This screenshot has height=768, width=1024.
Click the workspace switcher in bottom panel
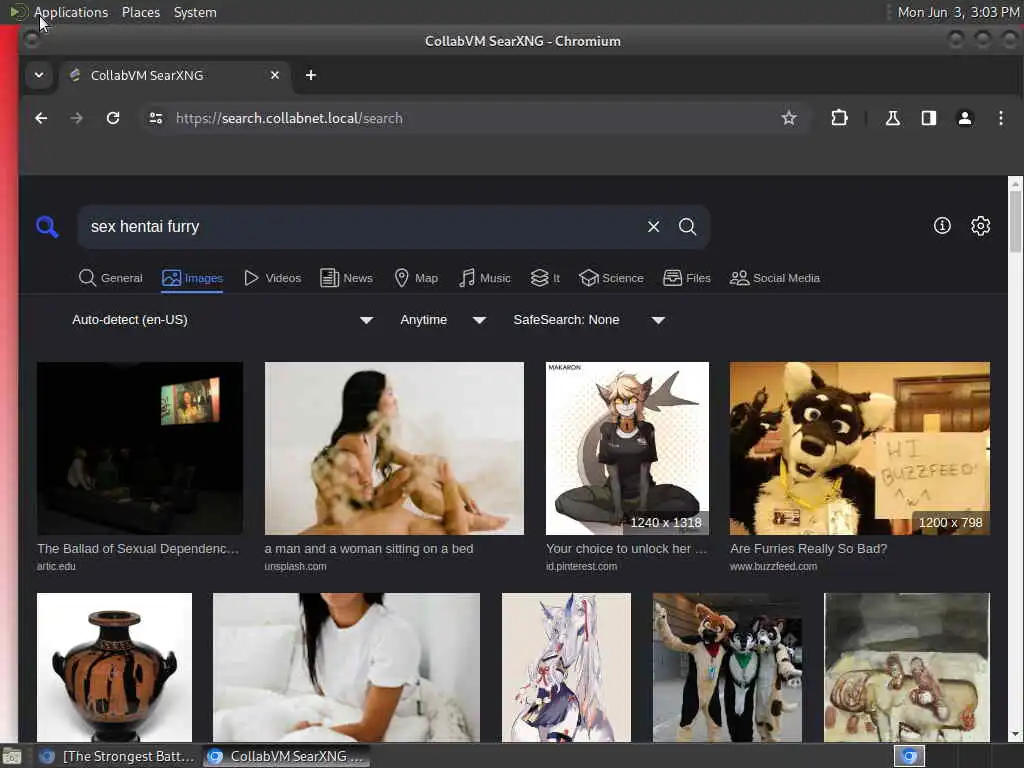pos(909,756)
